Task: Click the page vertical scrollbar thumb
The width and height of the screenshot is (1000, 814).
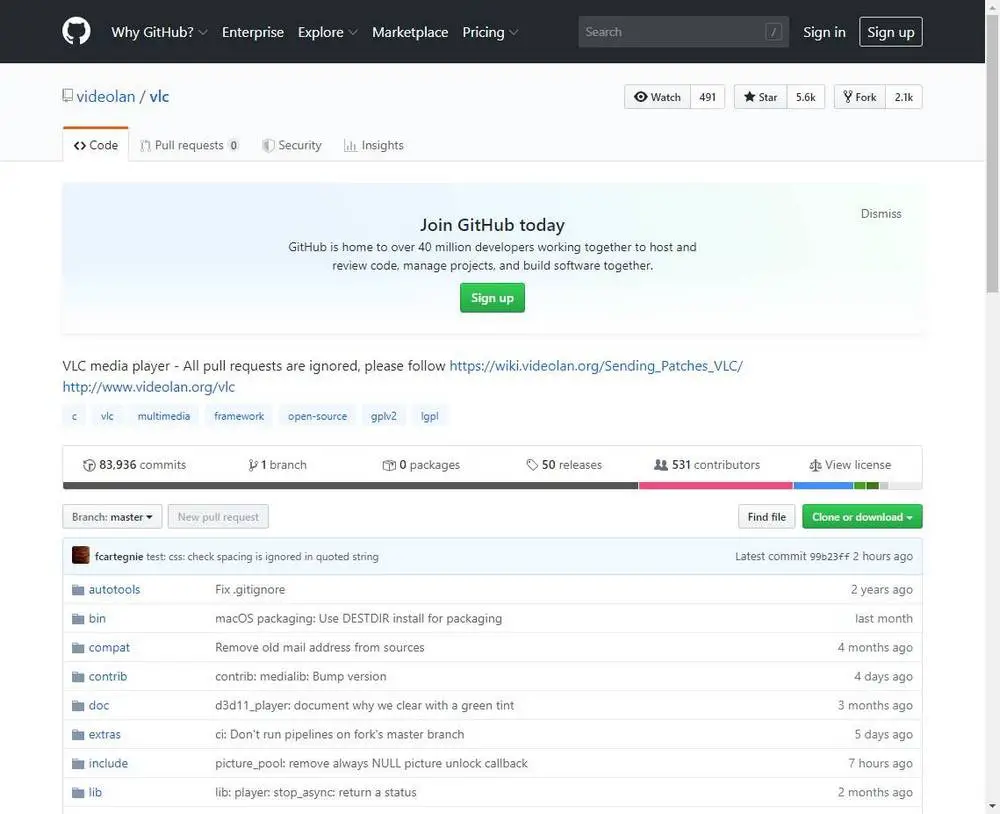Action: coord(992,153)
